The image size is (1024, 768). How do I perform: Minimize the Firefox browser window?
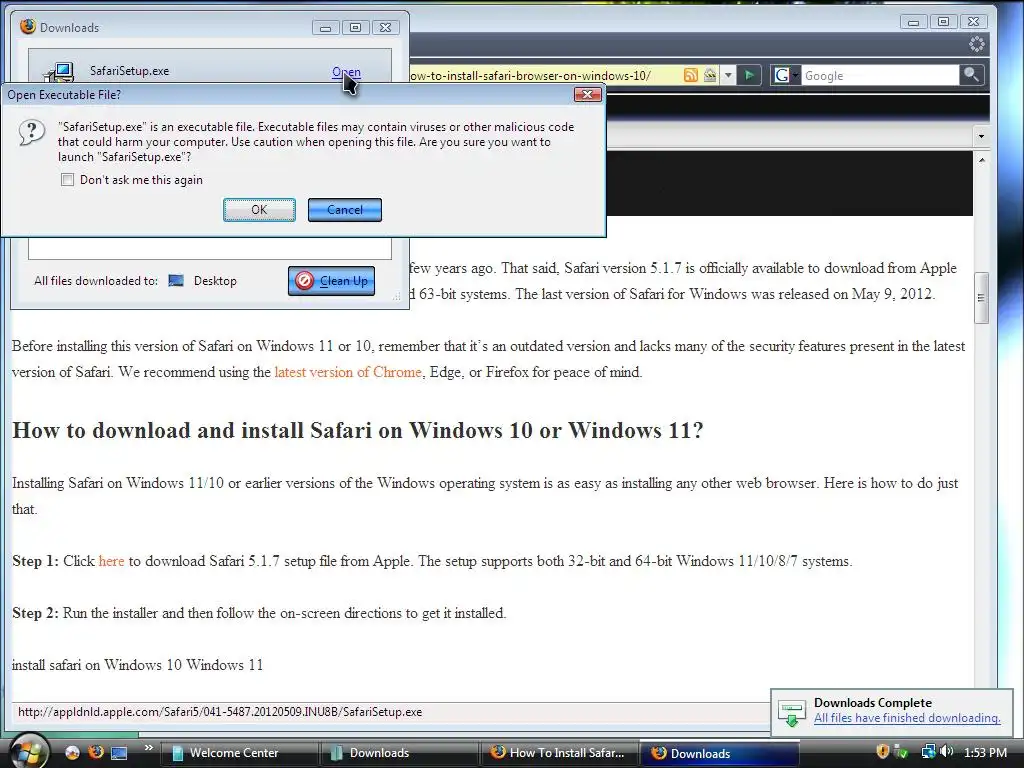[914, 22]
